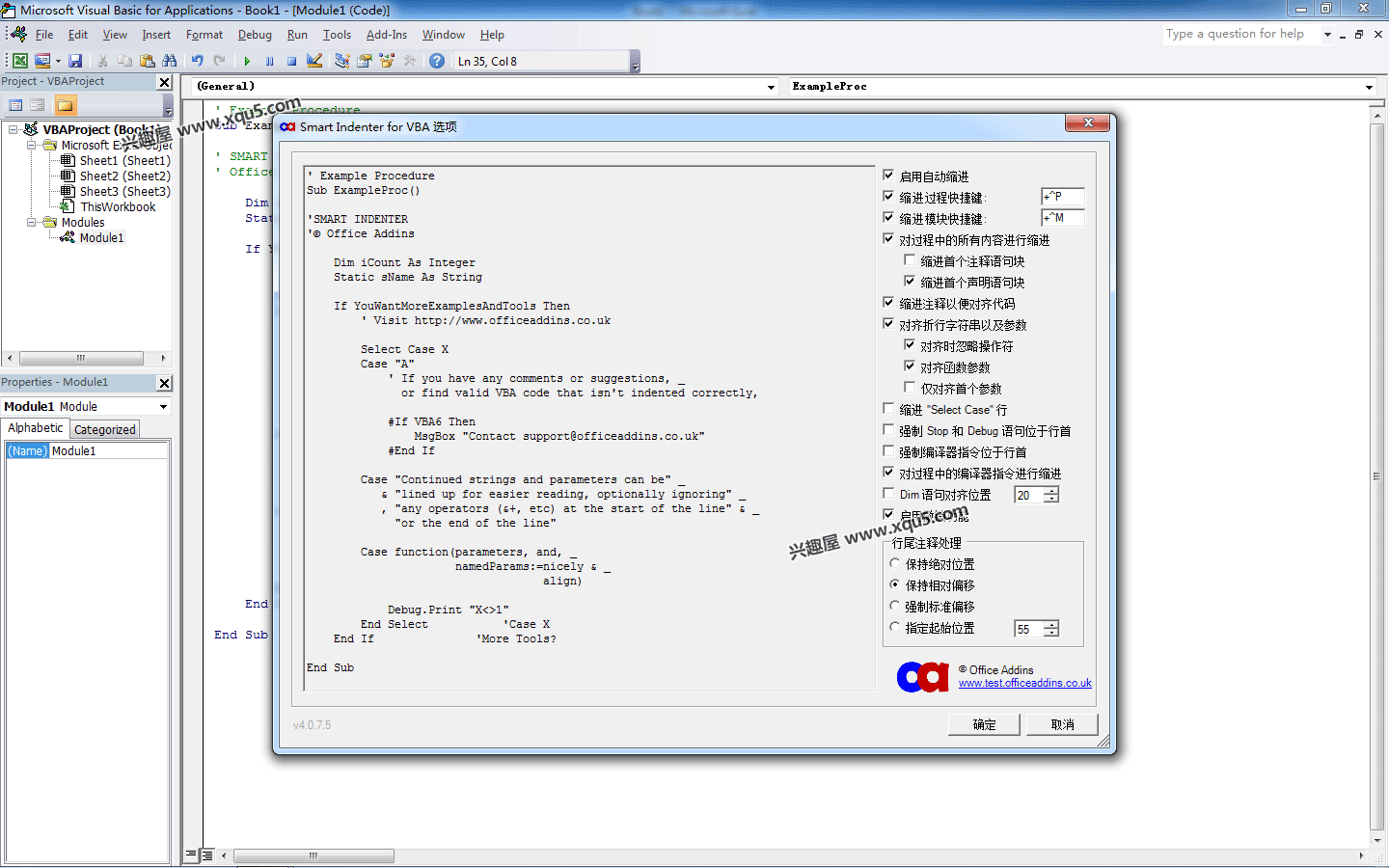1389x868 pixels.
Task: Run the macro with the green play icon
Action: click(x=247, y=61)
